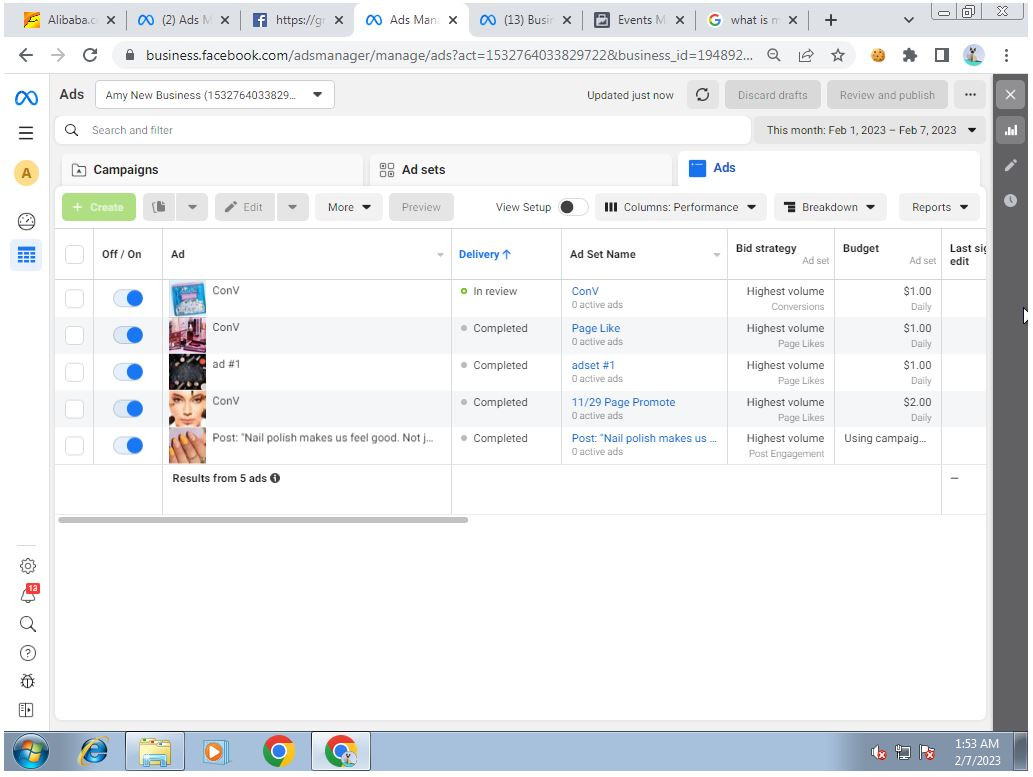The width and height of the screenshot is (1033, 777).
Task: Click the sidebar collapse panel icon
Action: [26, 710]
